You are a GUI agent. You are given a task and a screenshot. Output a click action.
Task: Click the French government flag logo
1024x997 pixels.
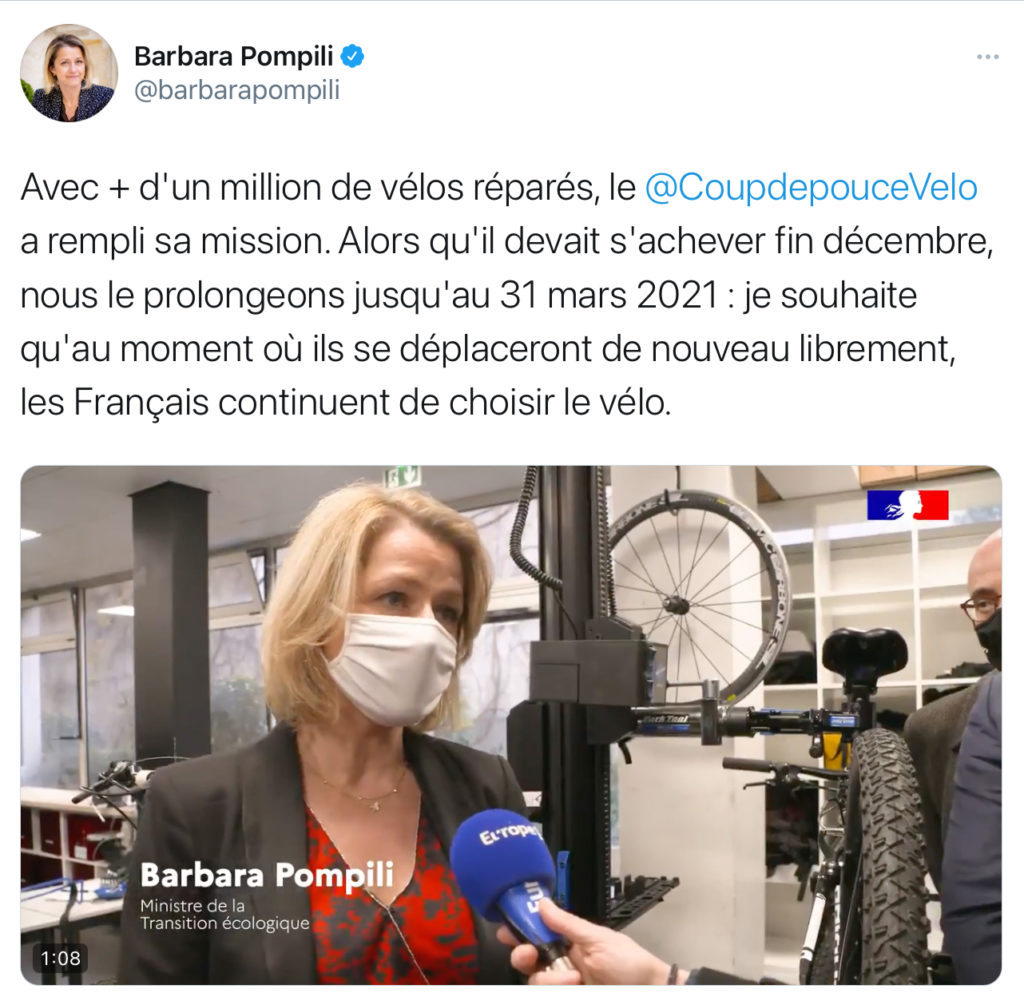point(908,505)
